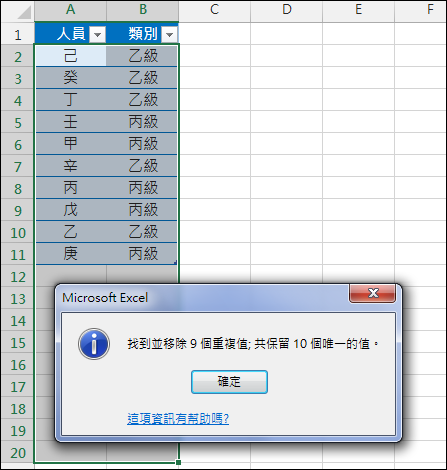Select 丙級 cell in row 11
Viewport: 447px width, 470px height.
click(142, 254)
